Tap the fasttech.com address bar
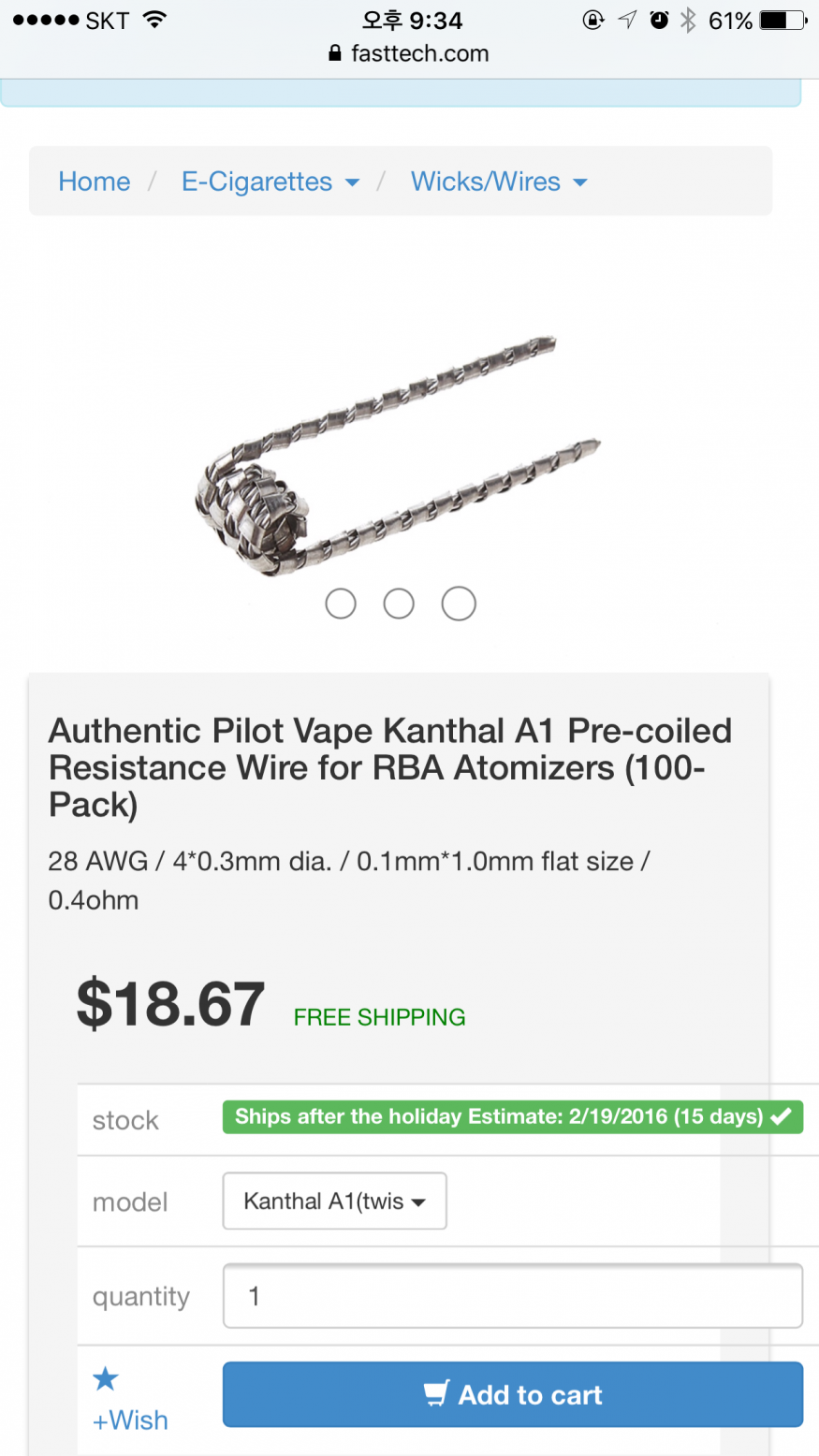Screen dimensions: 819x1456 [x=409, y=53]
